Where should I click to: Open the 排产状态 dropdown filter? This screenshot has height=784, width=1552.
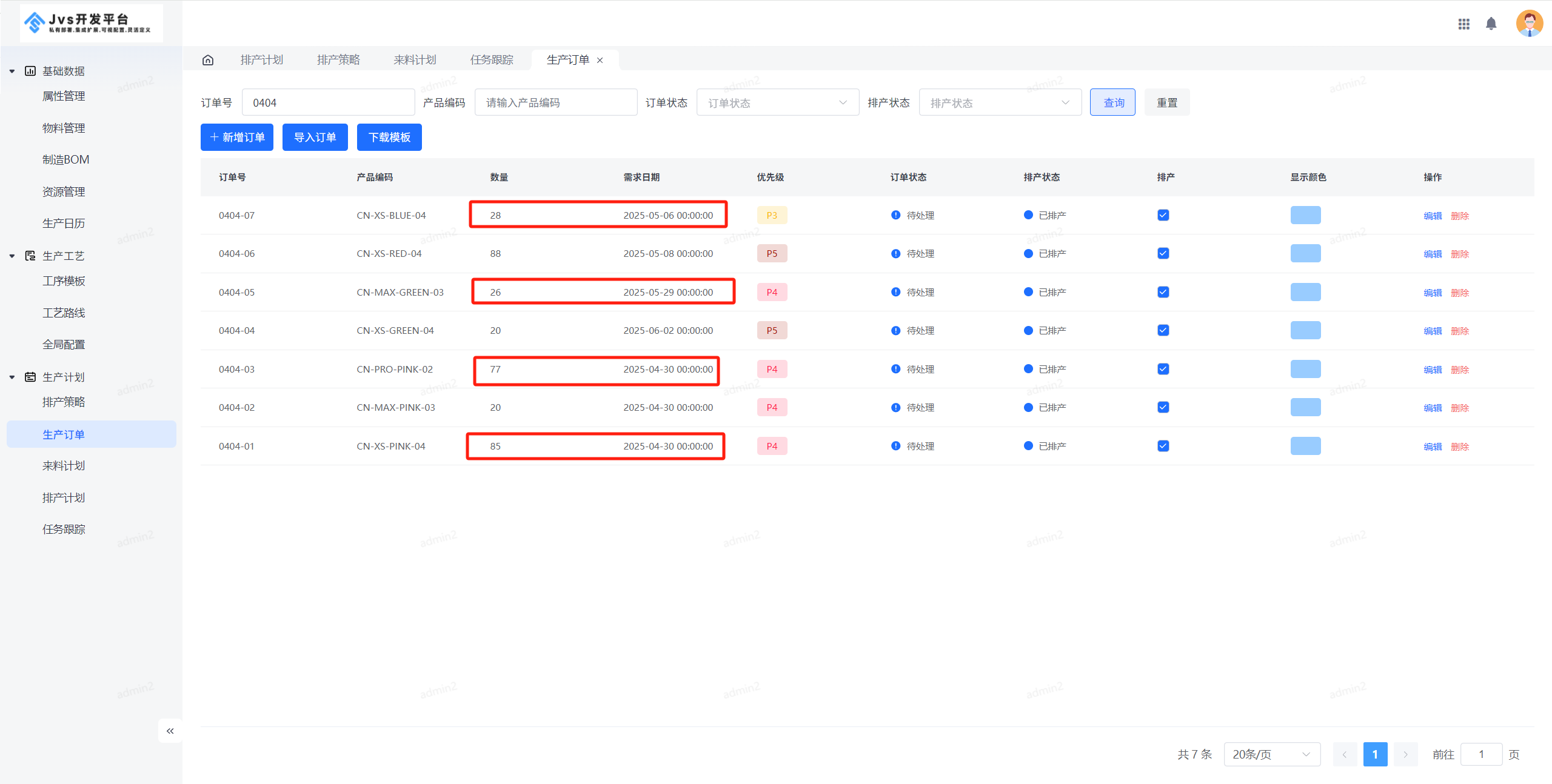[1000, 102]
